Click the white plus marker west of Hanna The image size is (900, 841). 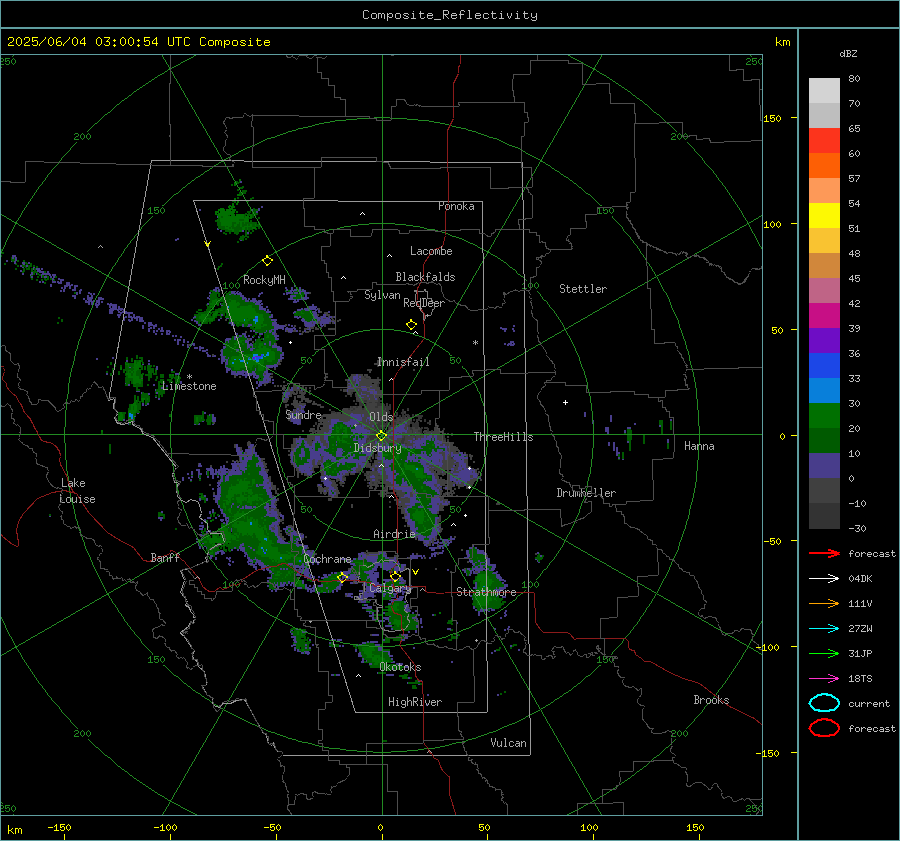tap(565, 402)
